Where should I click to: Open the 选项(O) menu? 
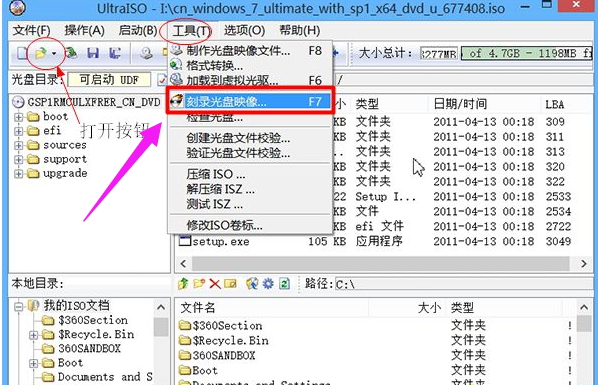(244, 31)
